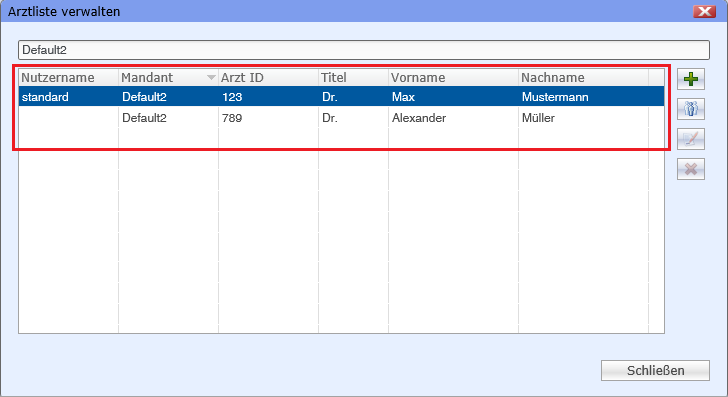Select the Alexander Müller row
The height and width of the screenshot is (397, 728).
341,118
